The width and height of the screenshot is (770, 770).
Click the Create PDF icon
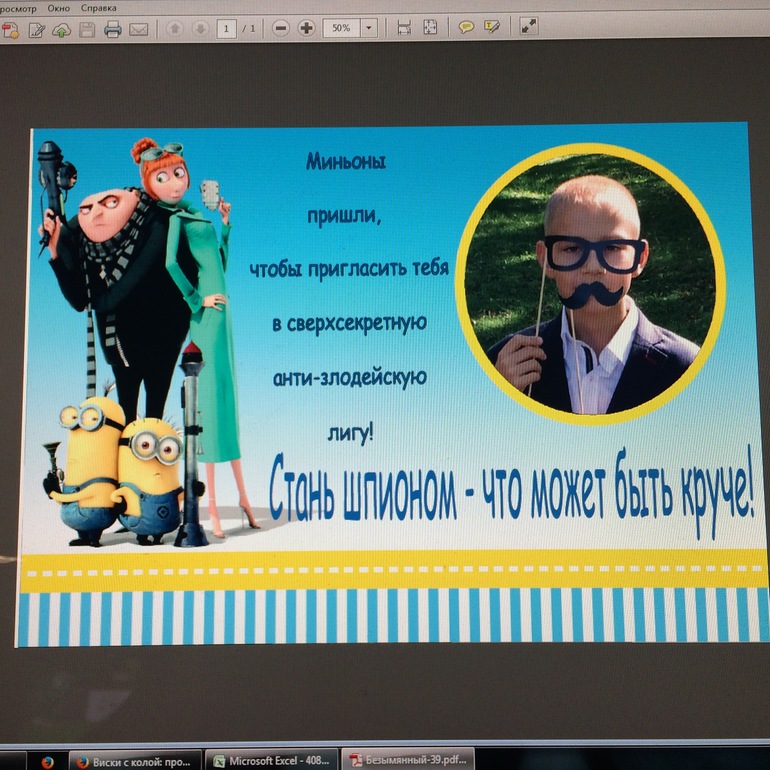[x=10, y=30]
